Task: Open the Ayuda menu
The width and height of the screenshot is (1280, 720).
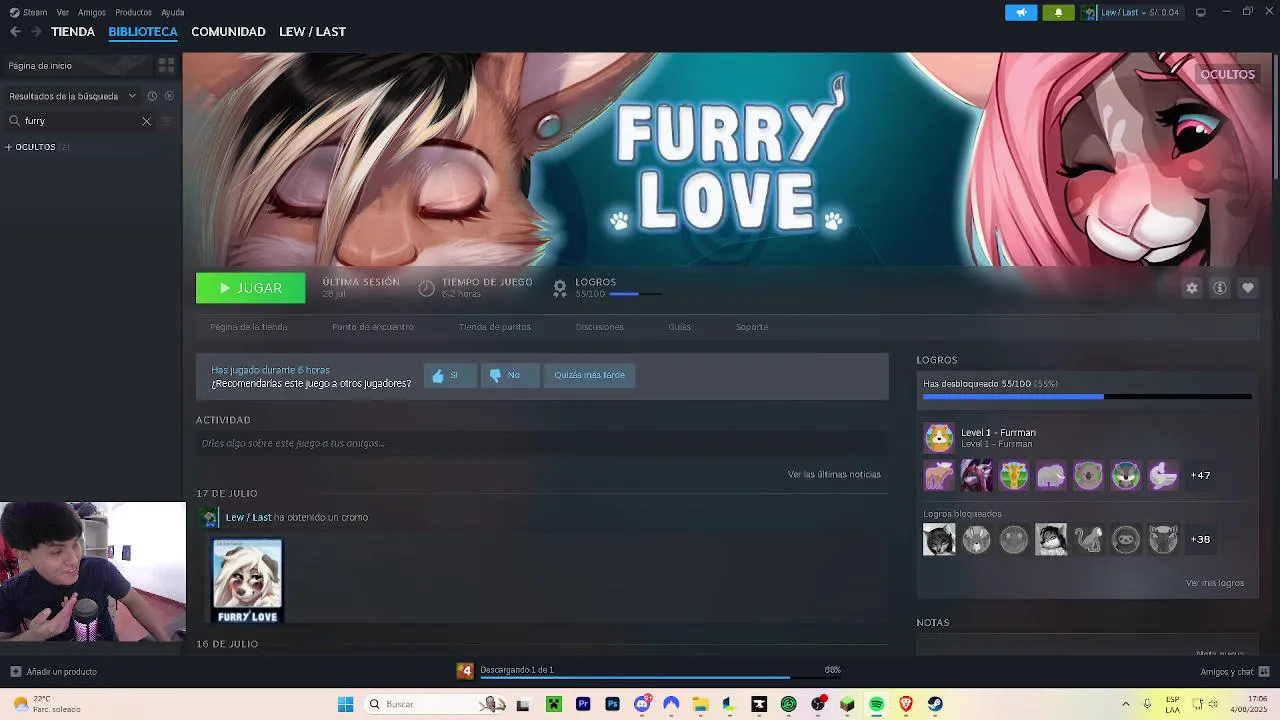Action: point(173,12)
